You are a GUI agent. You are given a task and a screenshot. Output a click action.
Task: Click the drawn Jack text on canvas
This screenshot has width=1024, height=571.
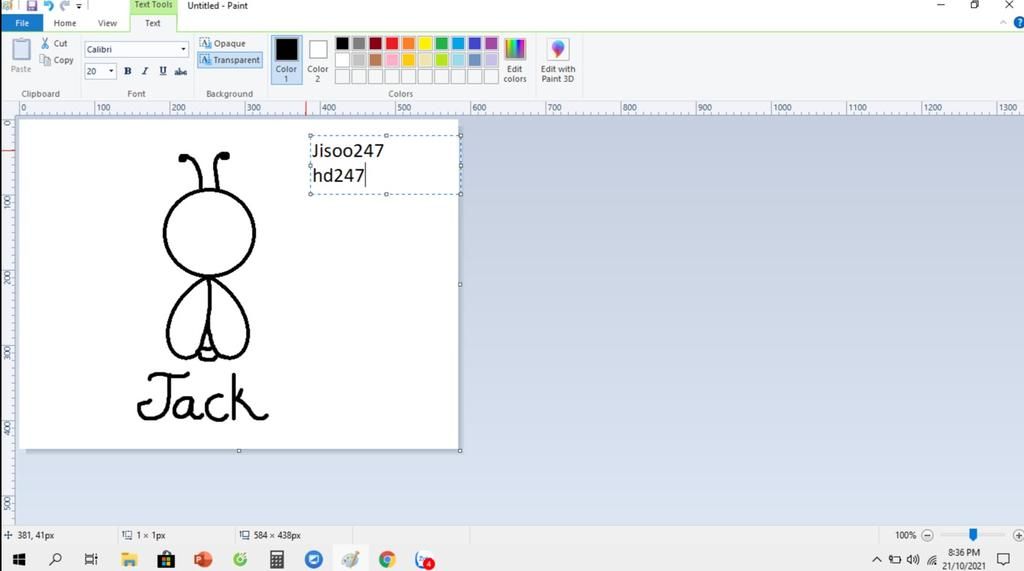tap(202, 397)
